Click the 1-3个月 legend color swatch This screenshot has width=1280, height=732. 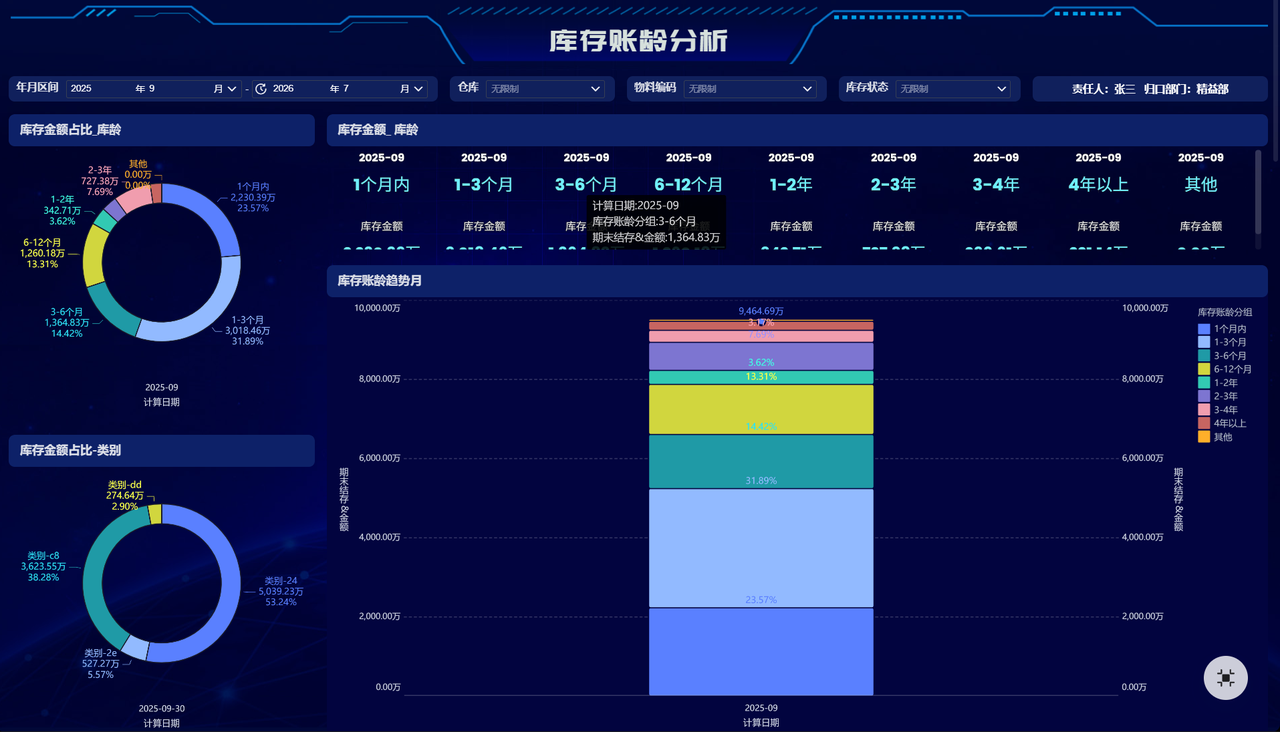(1204, 342)
